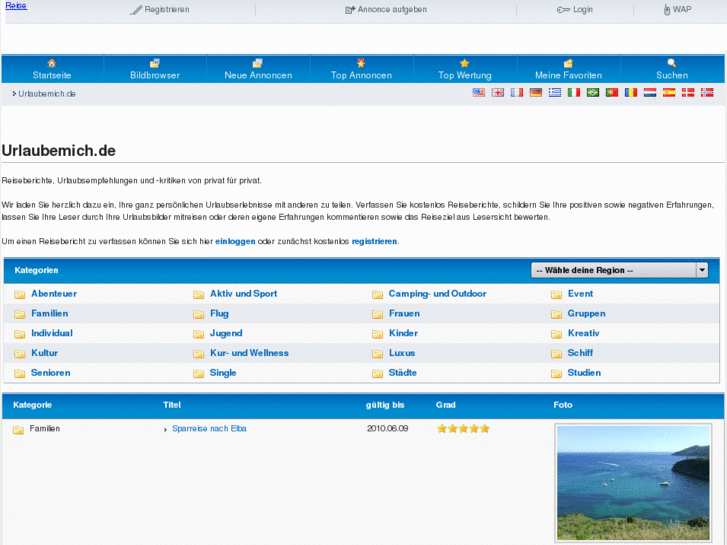Click the Elba coast photo thumbnail

[632, 483]
